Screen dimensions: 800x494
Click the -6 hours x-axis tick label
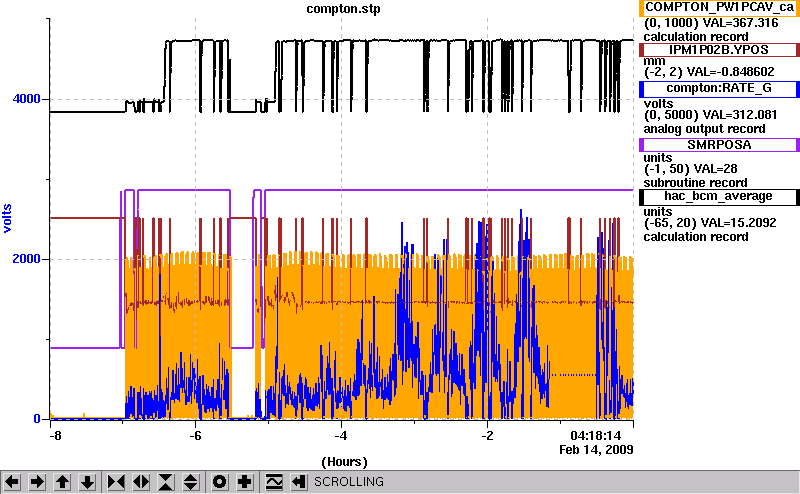(195, 436)
